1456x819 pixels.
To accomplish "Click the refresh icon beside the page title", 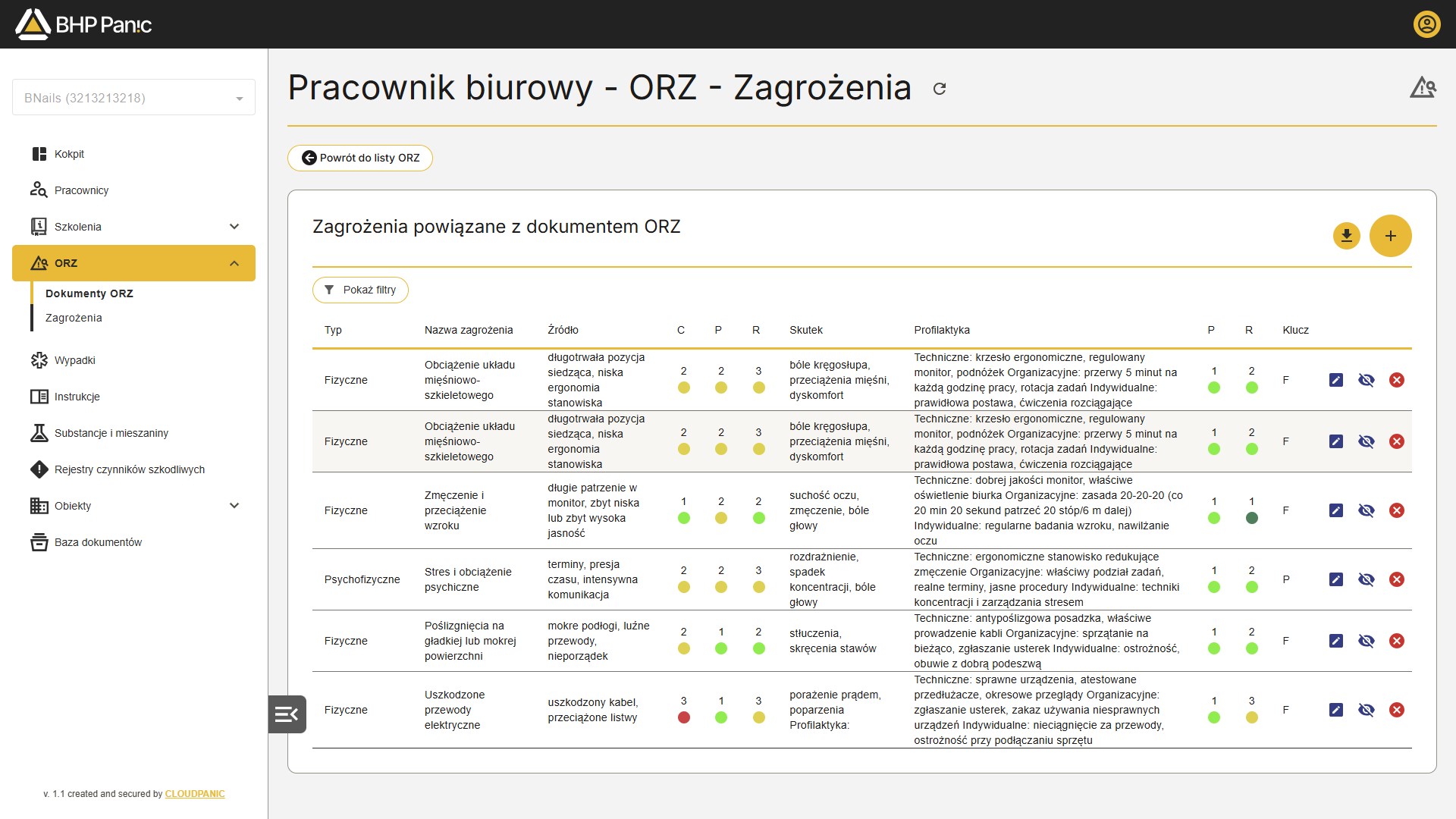I will (940, 89).
